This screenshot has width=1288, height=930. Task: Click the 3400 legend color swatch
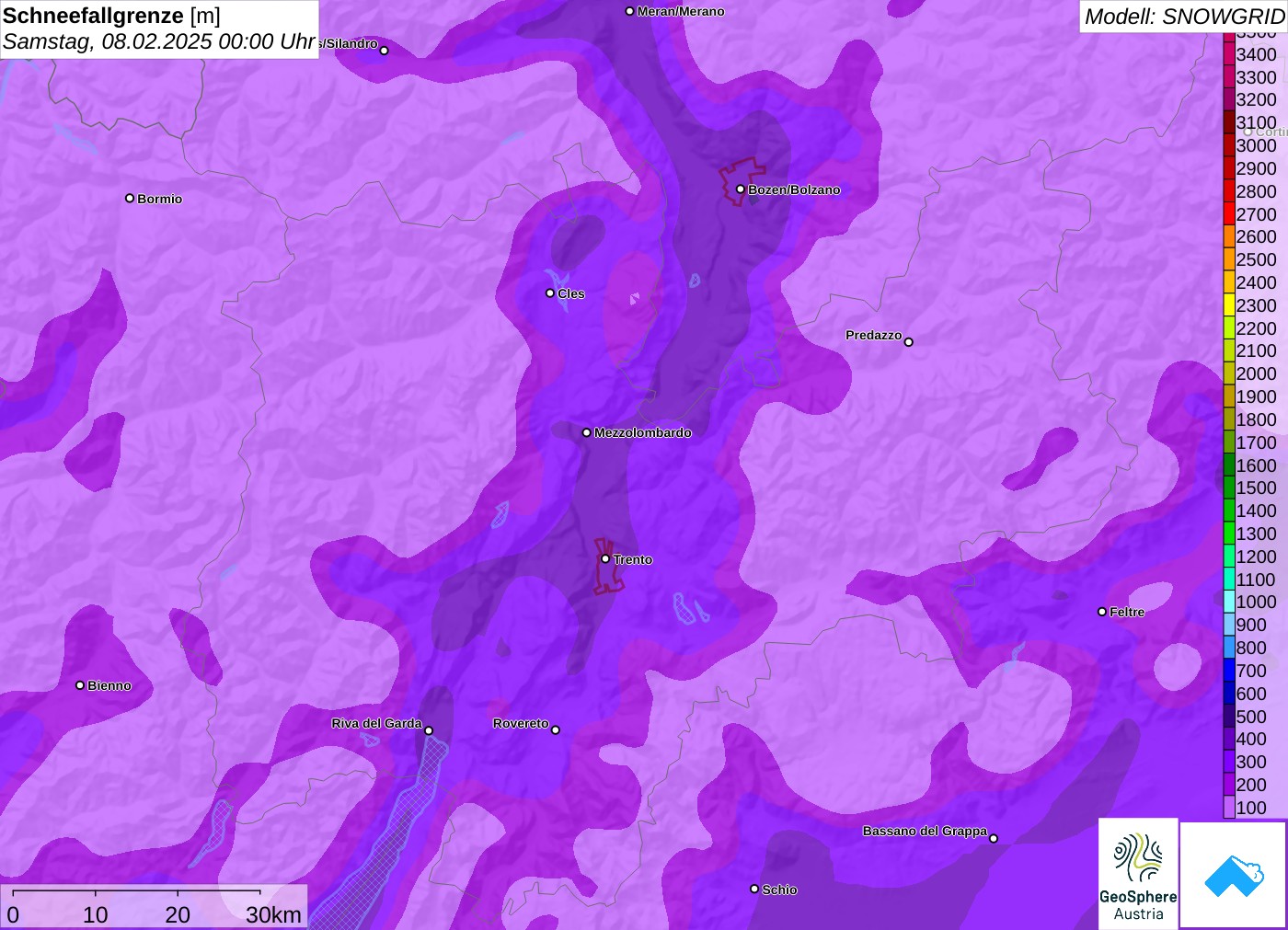coord(1229,54)
